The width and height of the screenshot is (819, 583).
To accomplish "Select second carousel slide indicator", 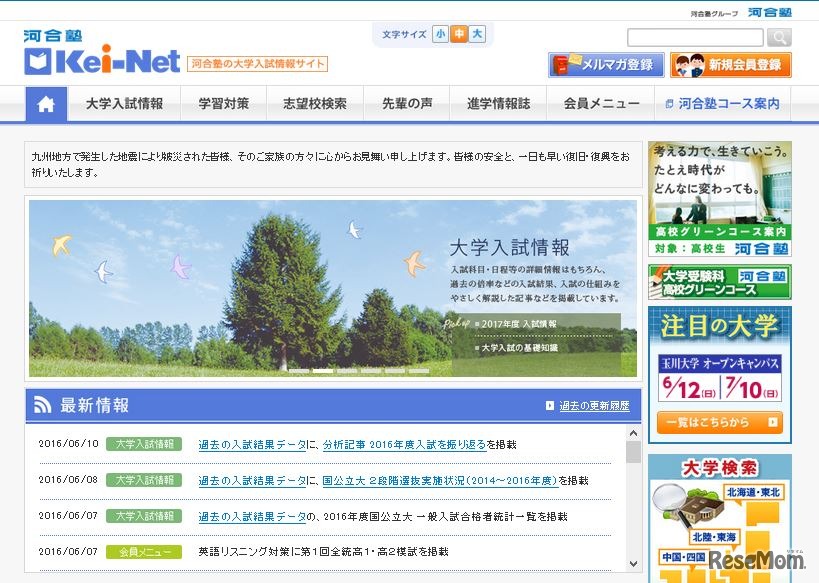I will 323,371.
